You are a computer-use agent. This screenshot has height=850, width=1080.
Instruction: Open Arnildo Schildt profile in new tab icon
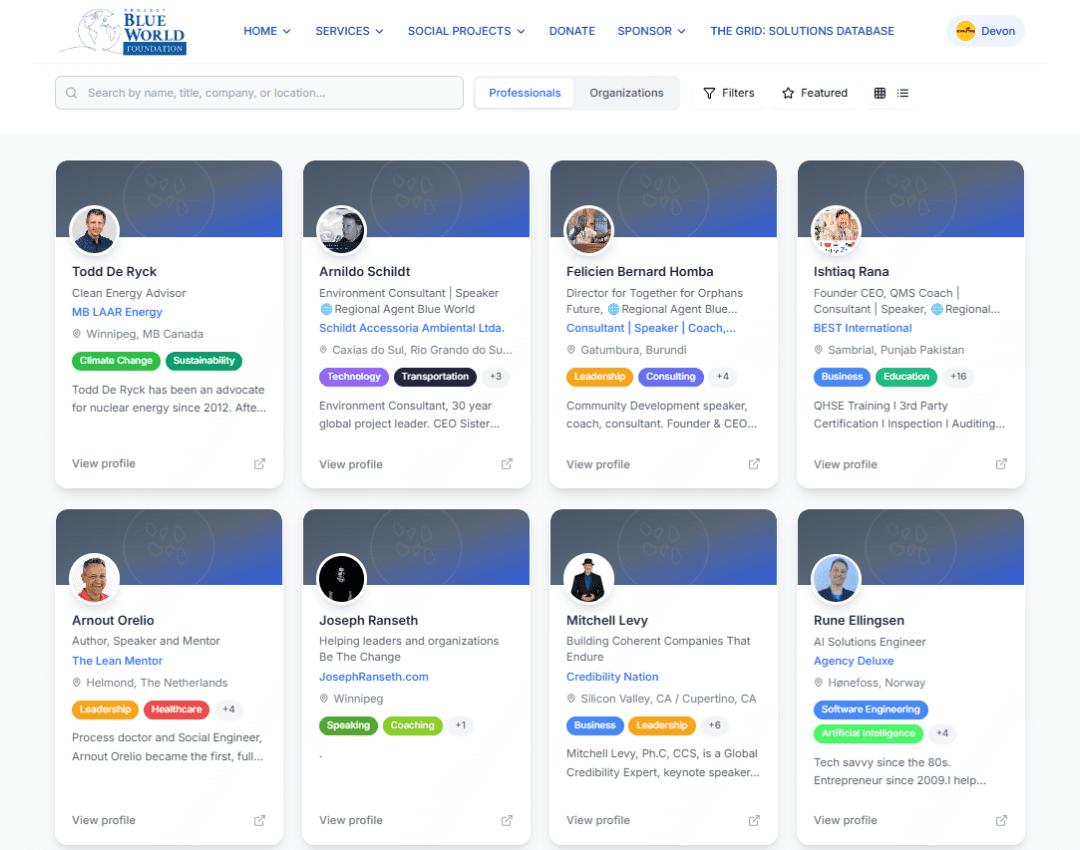[507, 464]
